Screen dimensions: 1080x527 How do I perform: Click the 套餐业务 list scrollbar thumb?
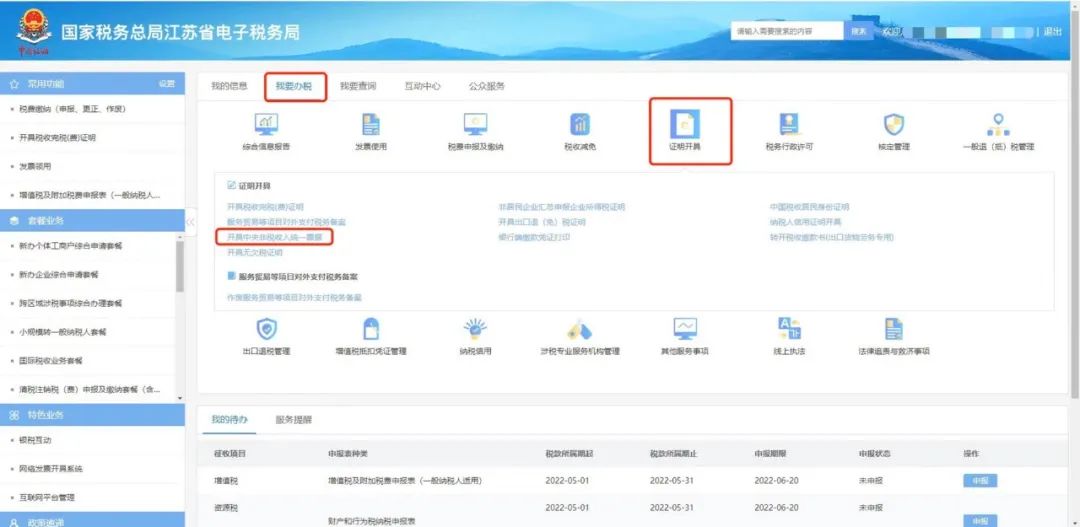tap(180, 266)
